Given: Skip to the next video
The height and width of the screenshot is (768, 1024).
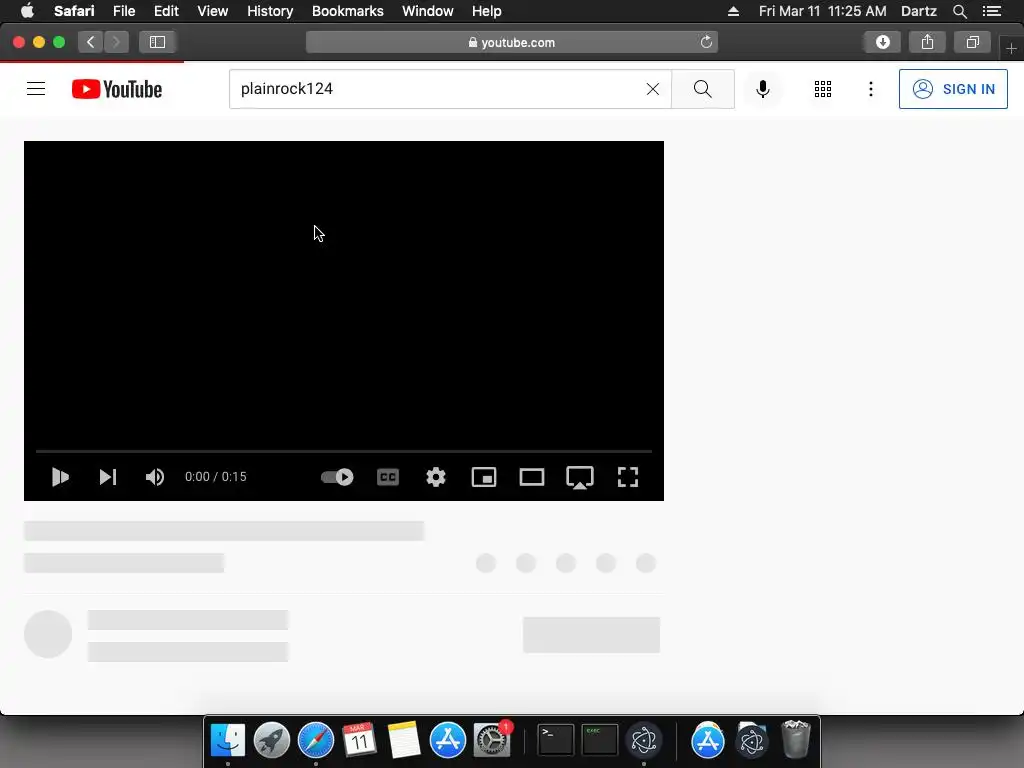Looking at the screenshot, I should tap(108, 477).
